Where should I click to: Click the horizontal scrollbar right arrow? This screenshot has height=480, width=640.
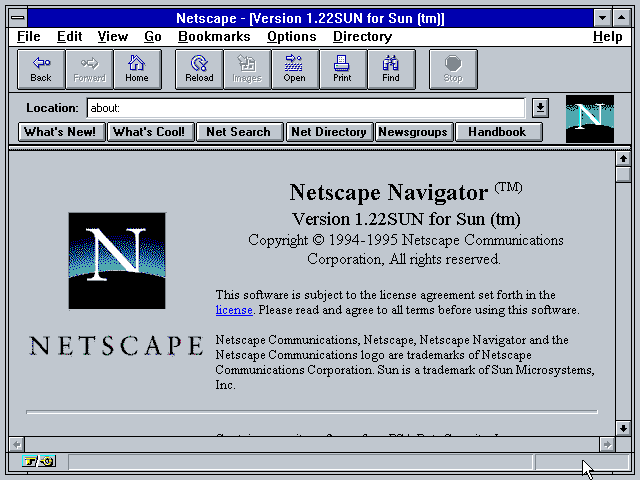click(607, 444)
